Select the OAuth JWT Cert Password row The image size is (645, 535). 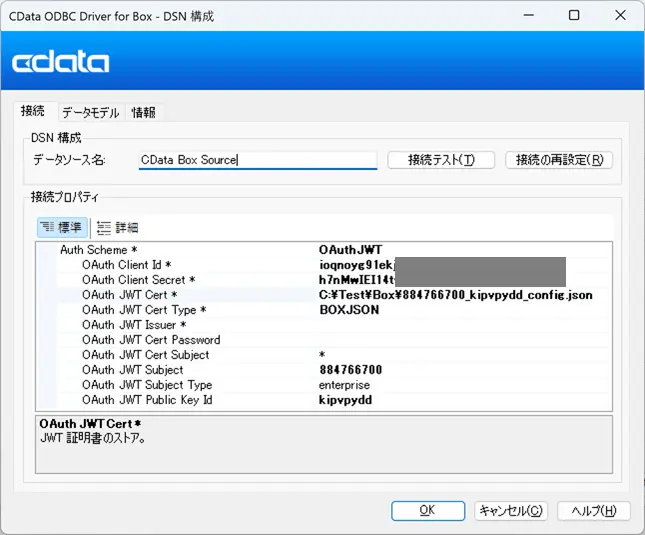click(150, 340)
